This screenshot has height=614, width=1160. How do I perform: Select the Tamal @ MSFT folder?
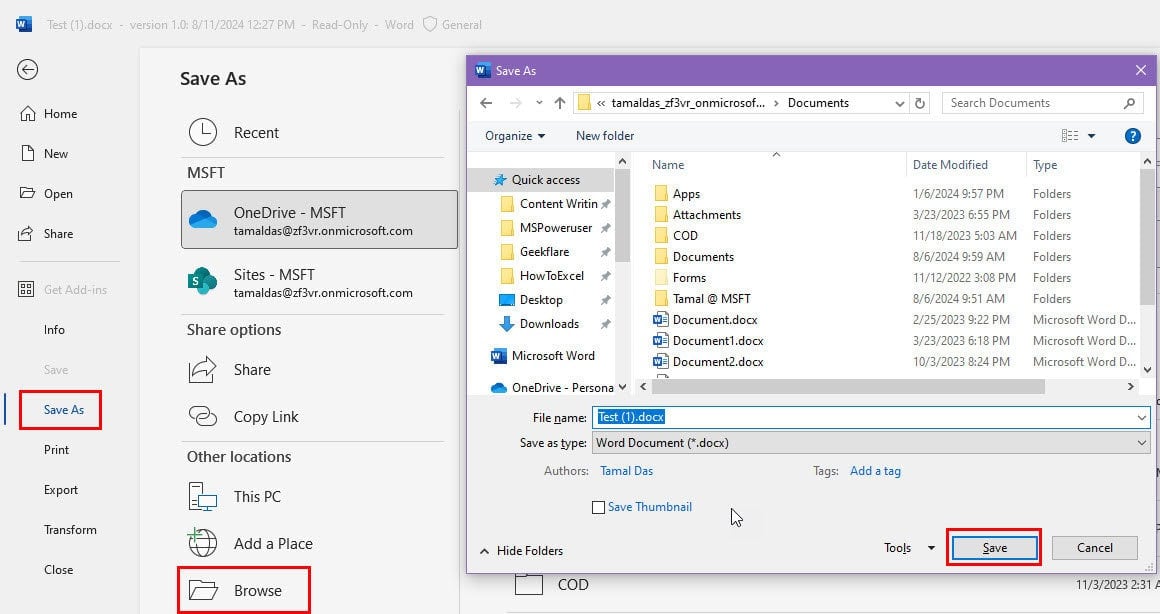(702, 299)
